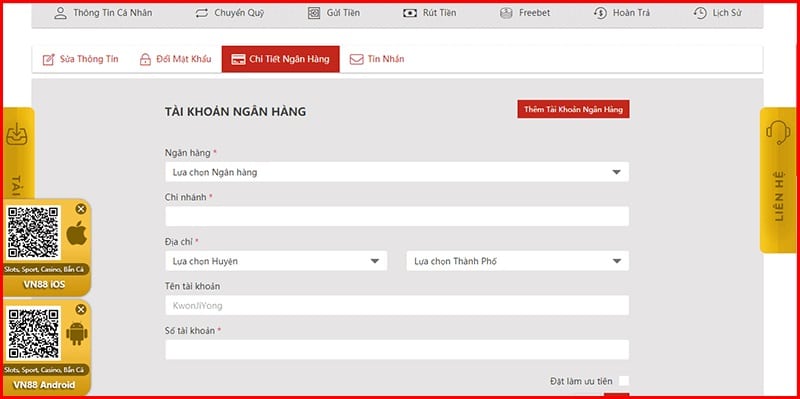
Task: Close the VN88 Android QR popup
Action: 81,309
